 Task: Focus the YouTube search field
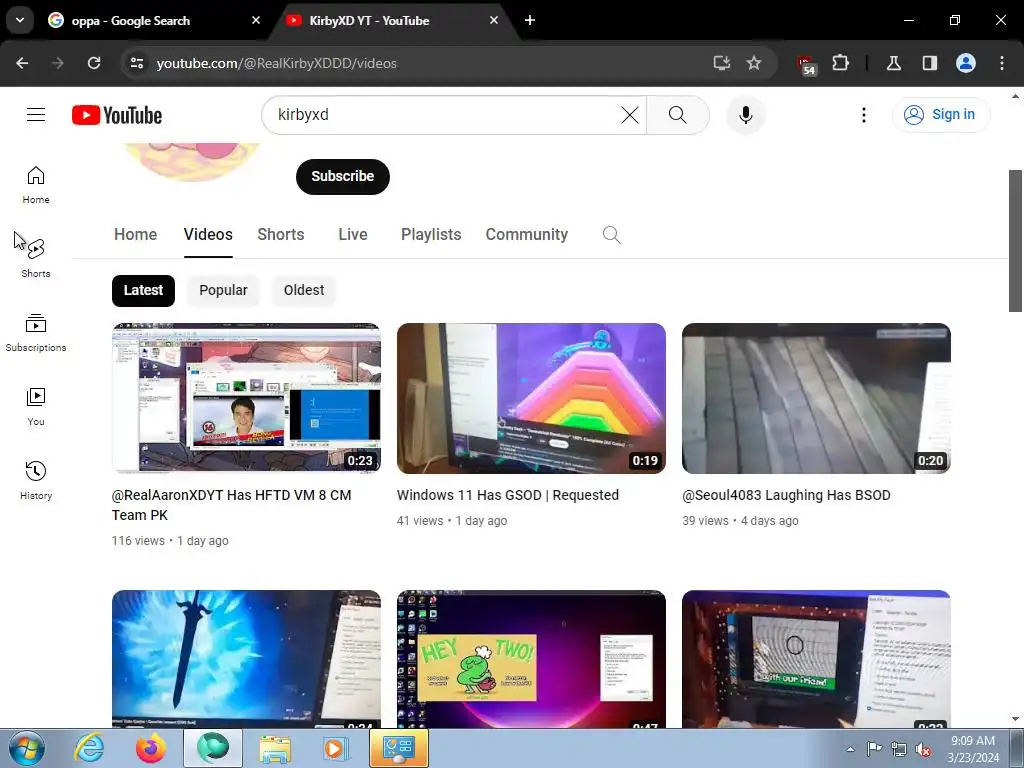point(444,115)
